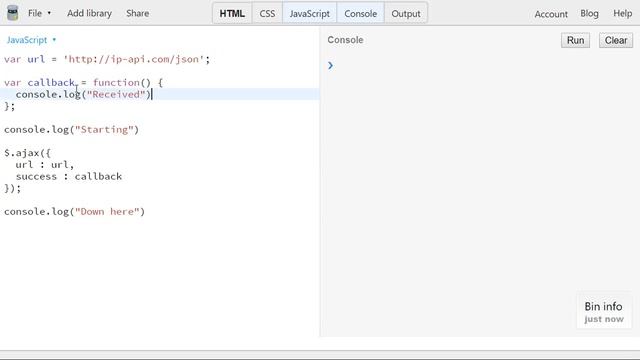Click the 'var callback = function()' line
The height and width of the screenshot is (360, 640).
[x=83, y=82]
